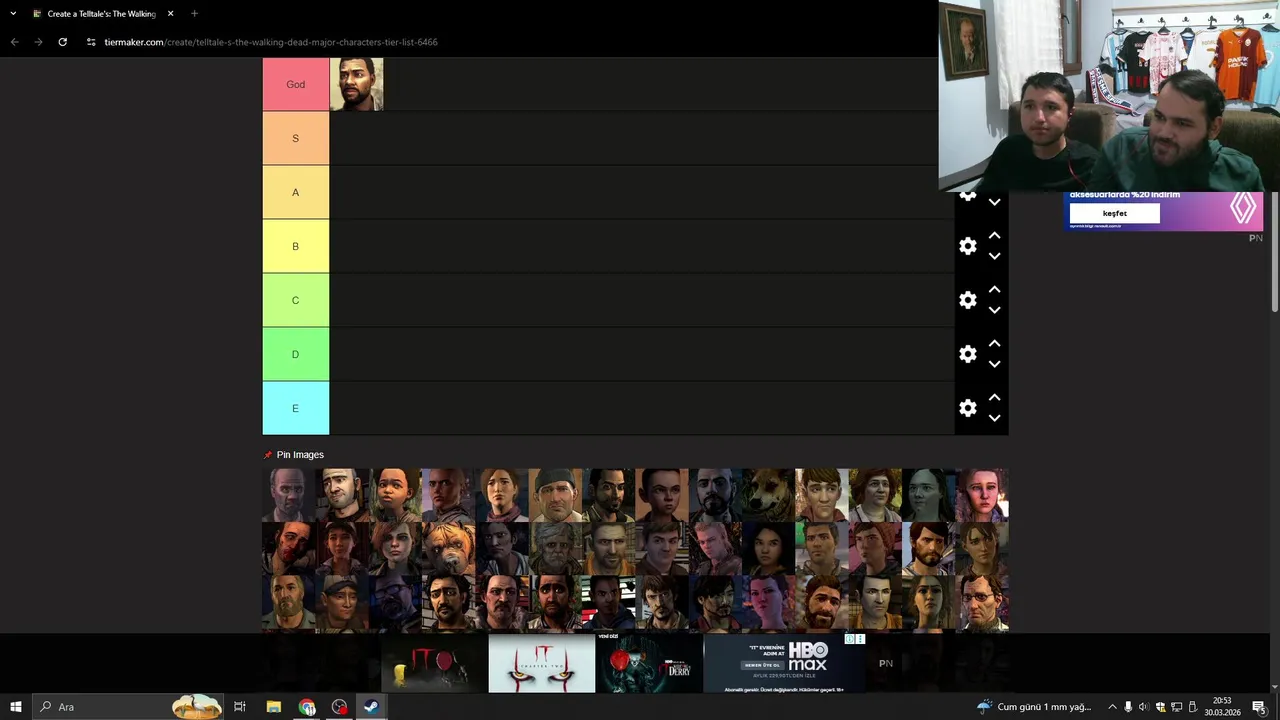Select the God tier label
1280x720 pixels.
296,84
